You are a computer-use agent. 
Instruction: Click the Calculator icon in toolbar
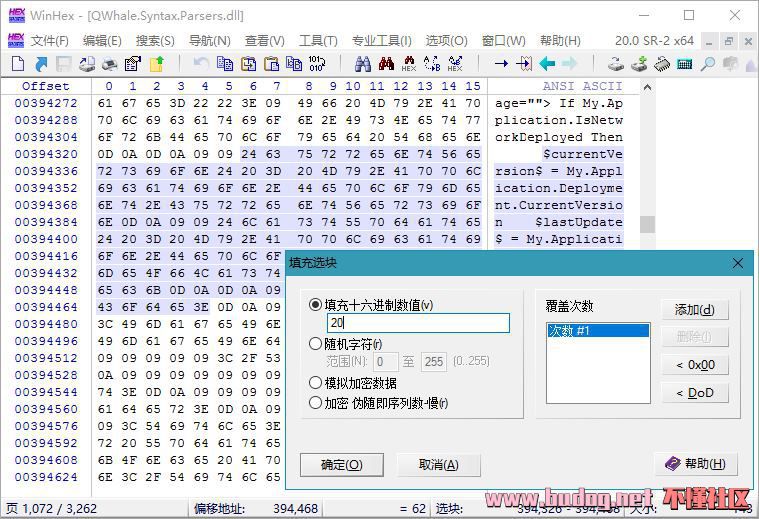pos(684,63)
